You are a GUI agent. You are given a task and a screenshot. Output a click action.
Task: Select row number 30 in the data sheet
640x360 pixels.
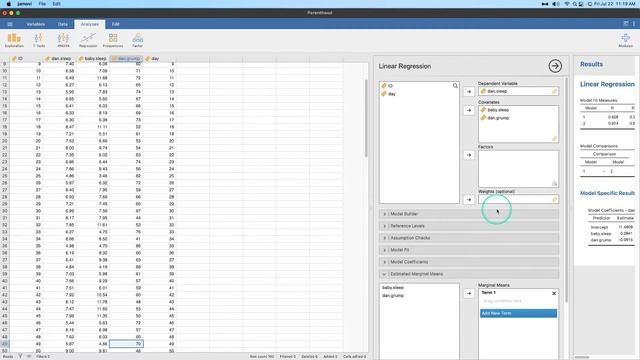[x=5, y=211]
